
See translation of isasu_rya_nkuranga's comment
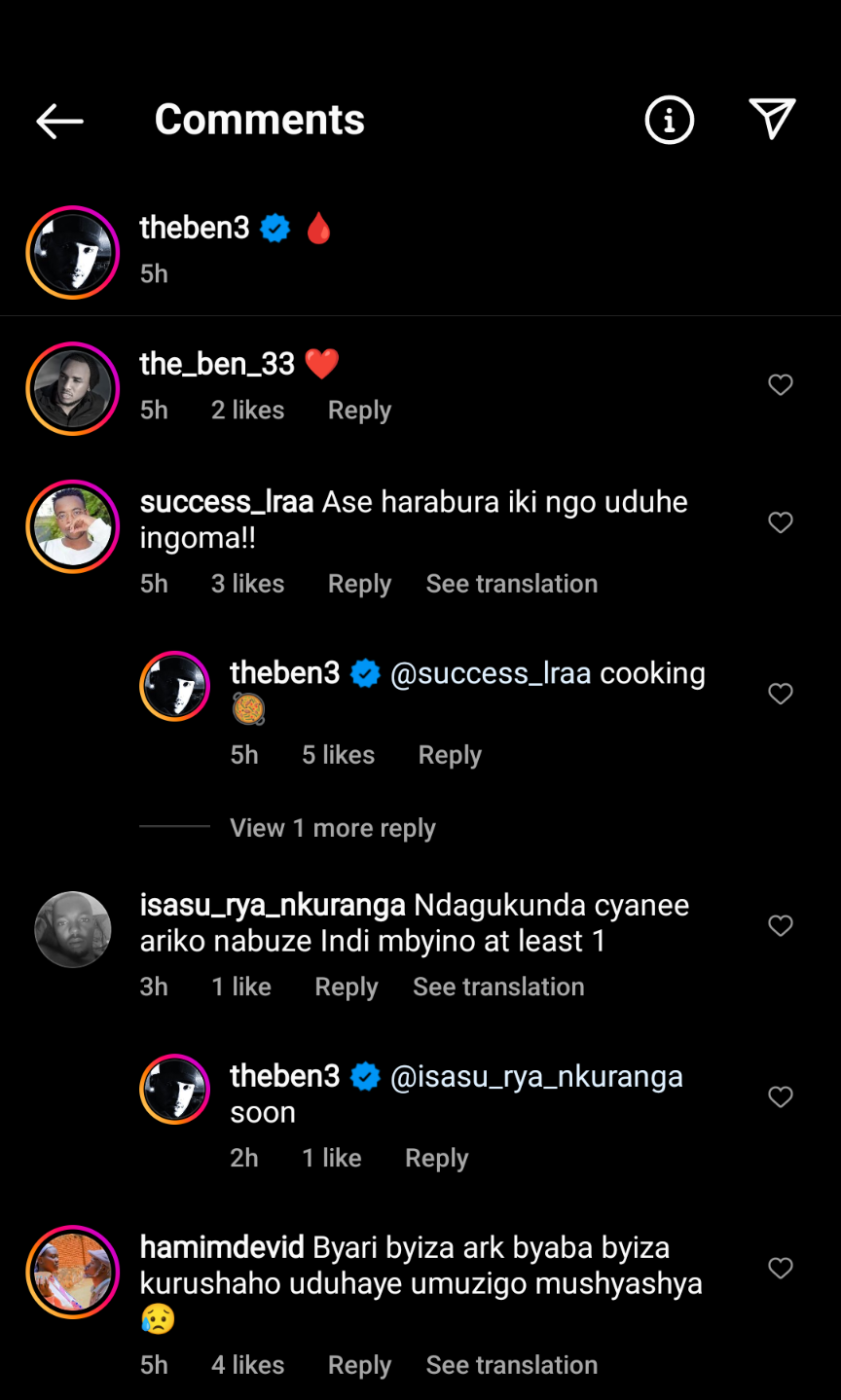(x=498, y=987)
